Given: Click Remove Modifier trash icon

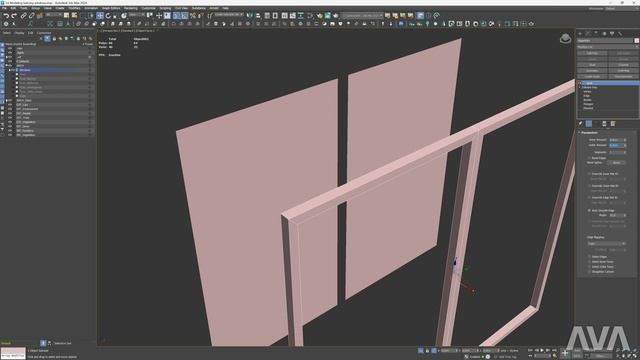Looking at the screenshot, I should coord(604,124).
